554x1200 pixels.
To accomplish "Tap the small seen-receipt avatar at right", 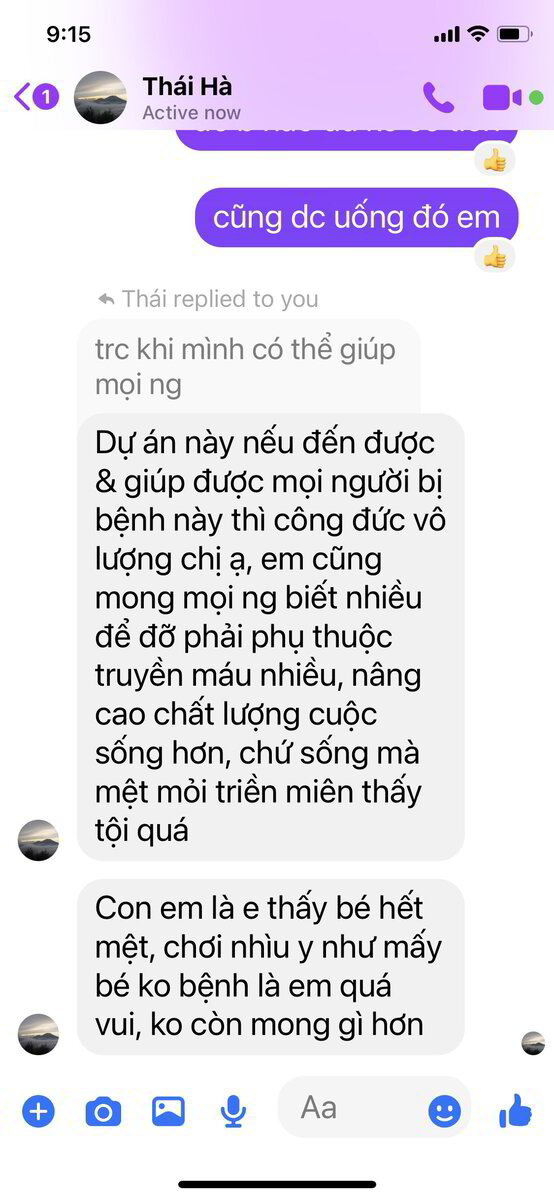I will (x=533, y=1043).
